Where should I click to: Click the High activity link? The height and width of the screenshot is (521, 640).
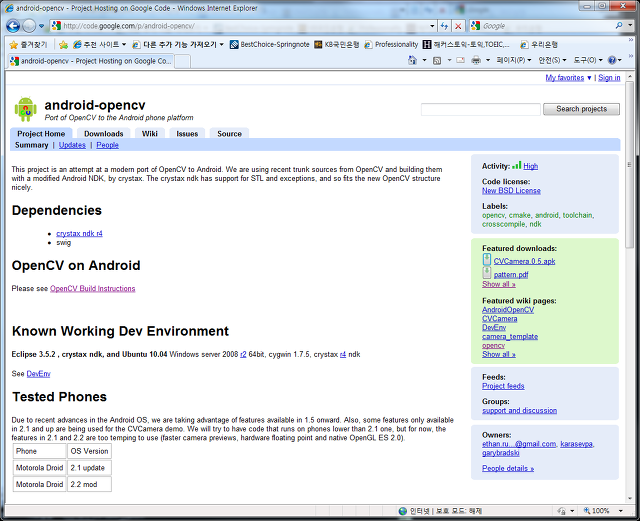point(530,166)
